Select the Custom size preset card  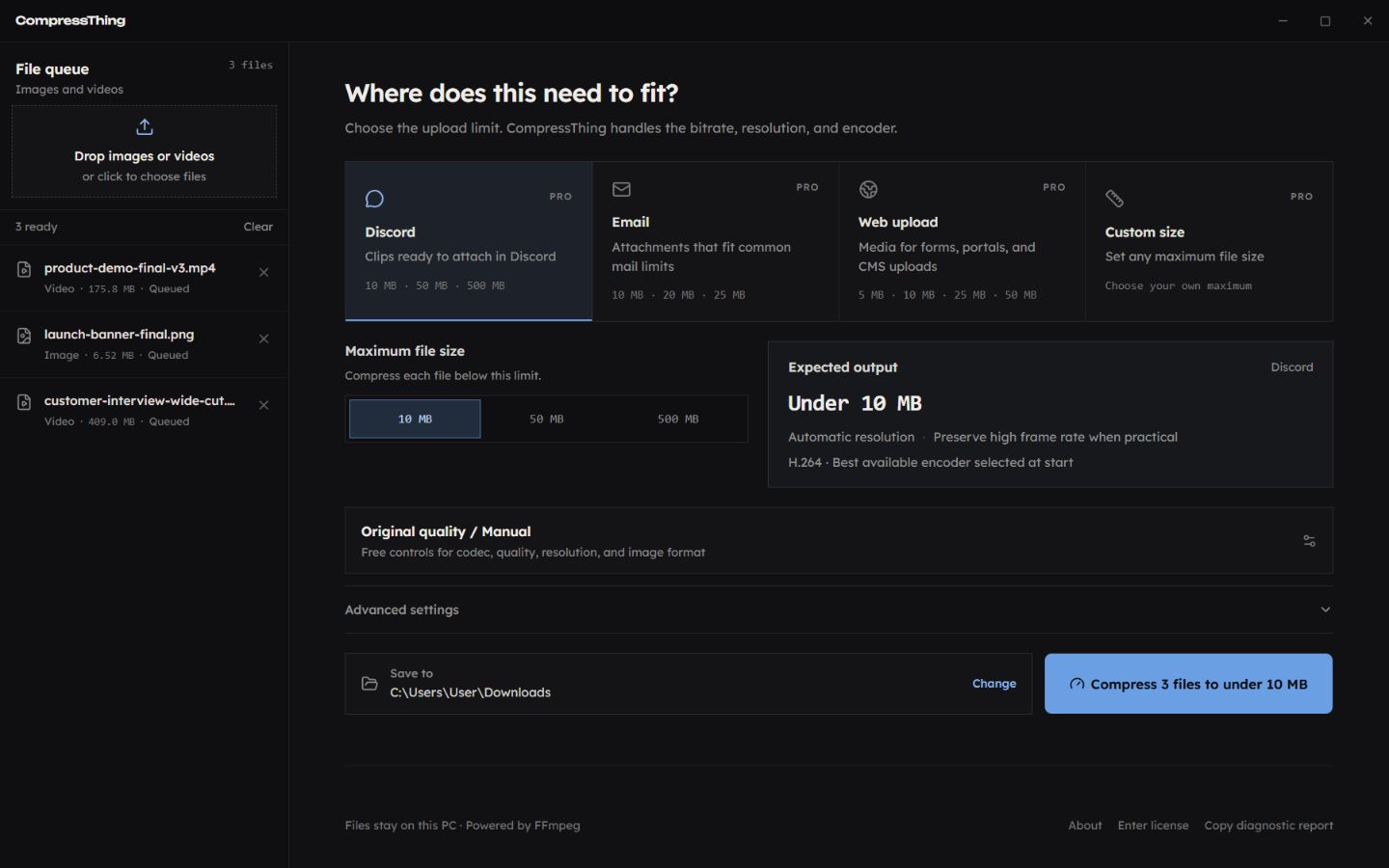[x=1210, y=241]
